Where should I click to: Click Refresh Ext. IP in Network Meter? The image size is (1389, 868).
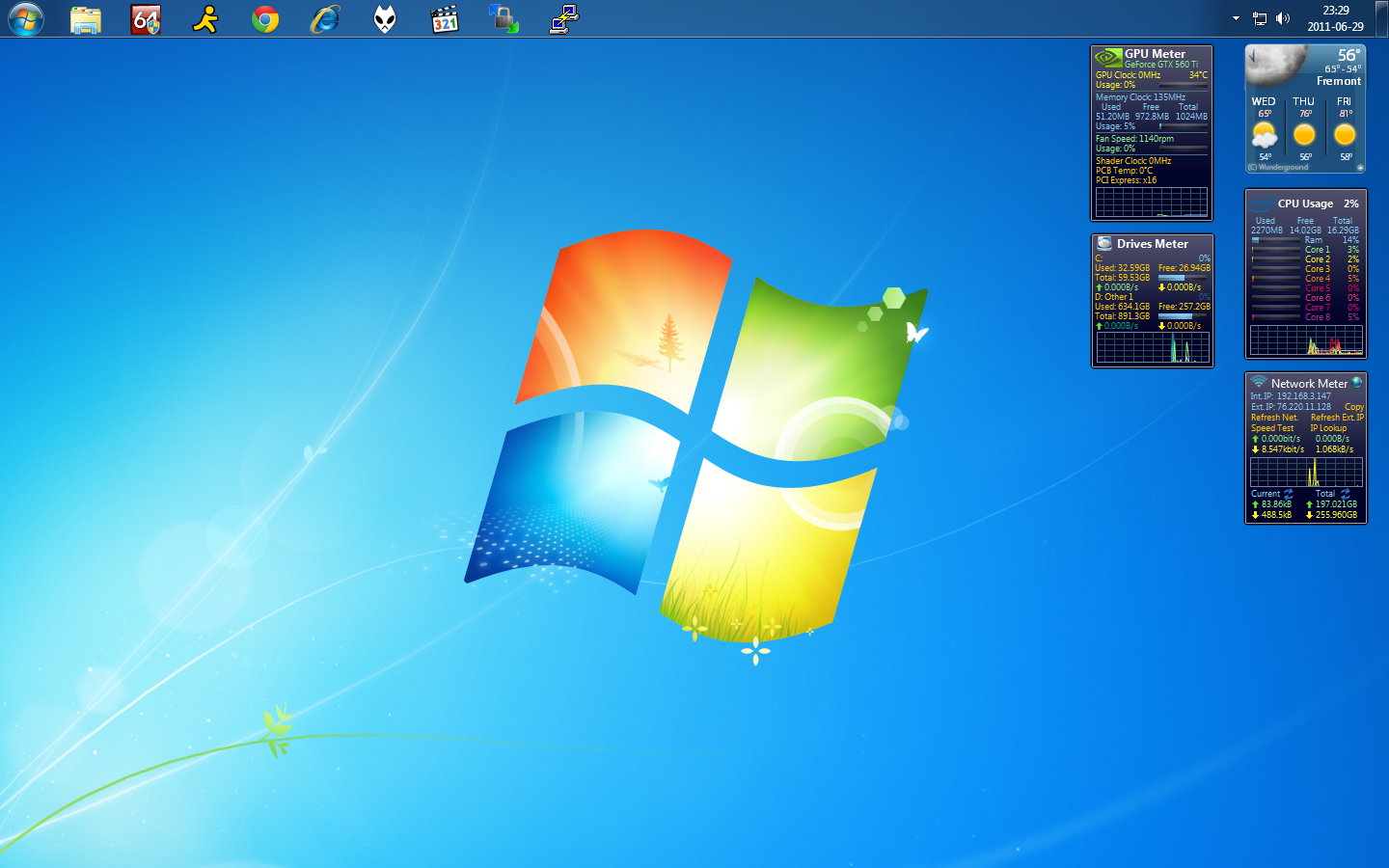tap(1337, 418)
